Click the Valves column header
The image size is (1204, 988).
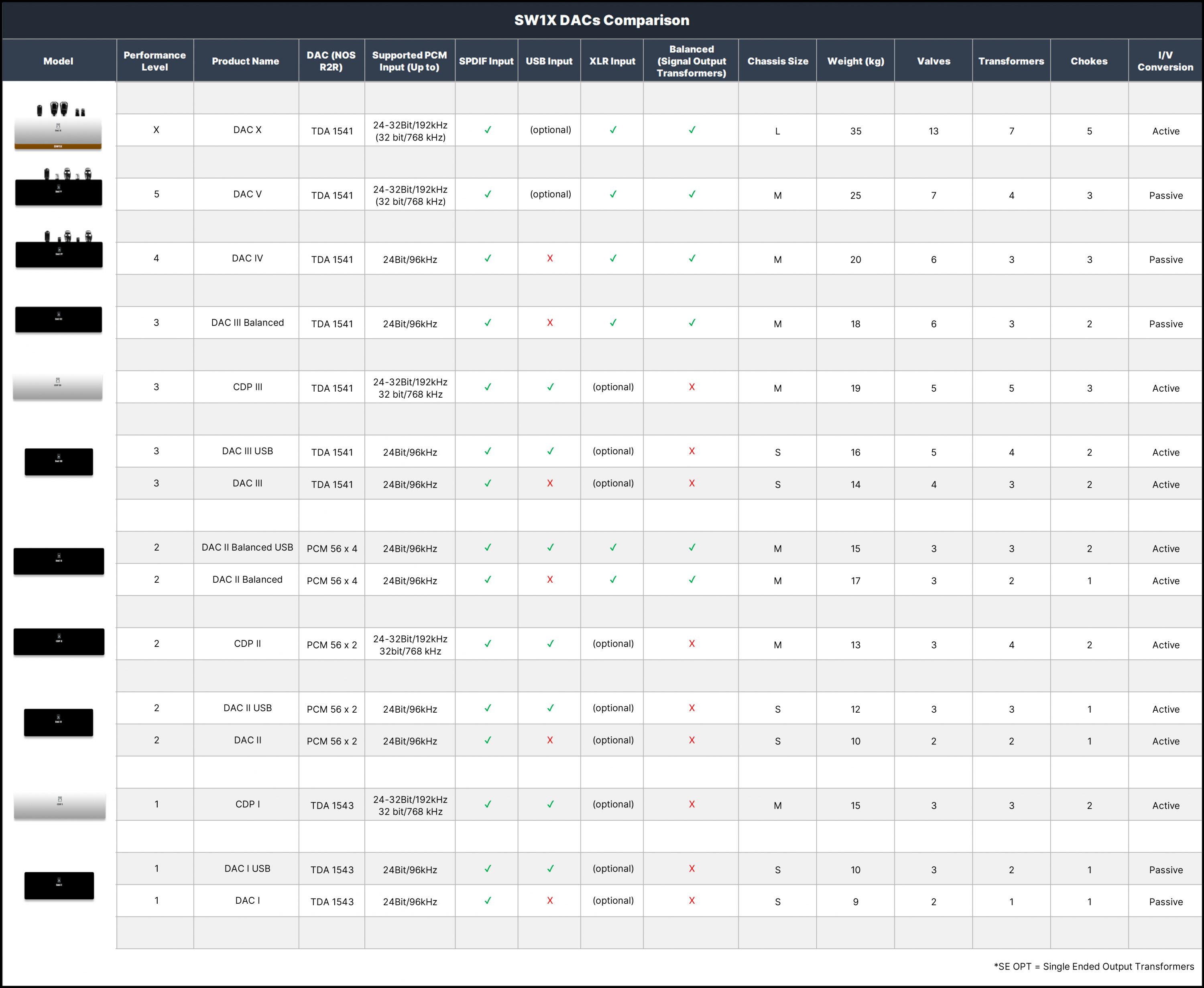tap(934, 61)
